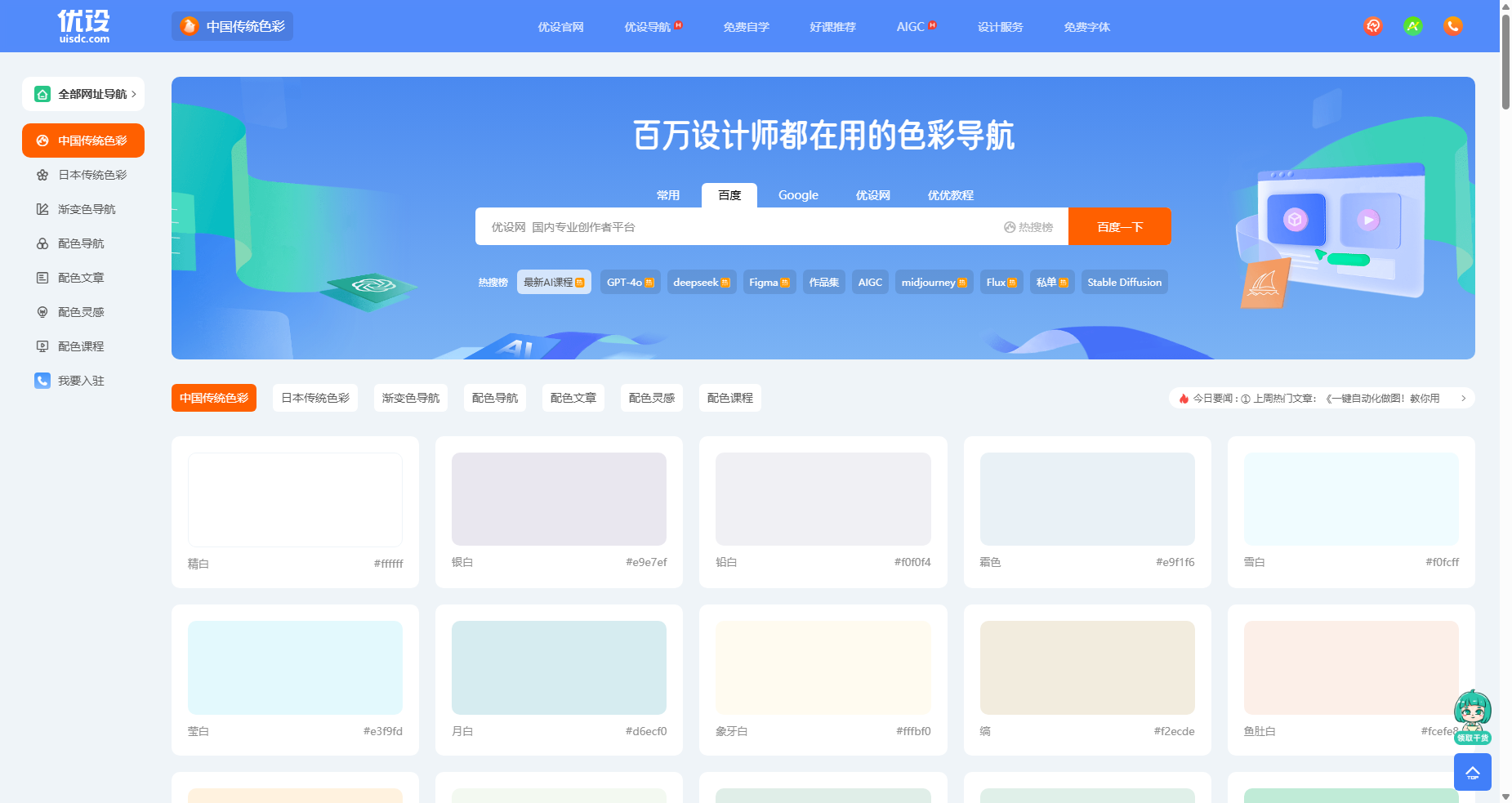Click the 霜色 #e9f1f6 color swatch
The width and height of the screenshot is (1512, 803).
point(1087,499)
